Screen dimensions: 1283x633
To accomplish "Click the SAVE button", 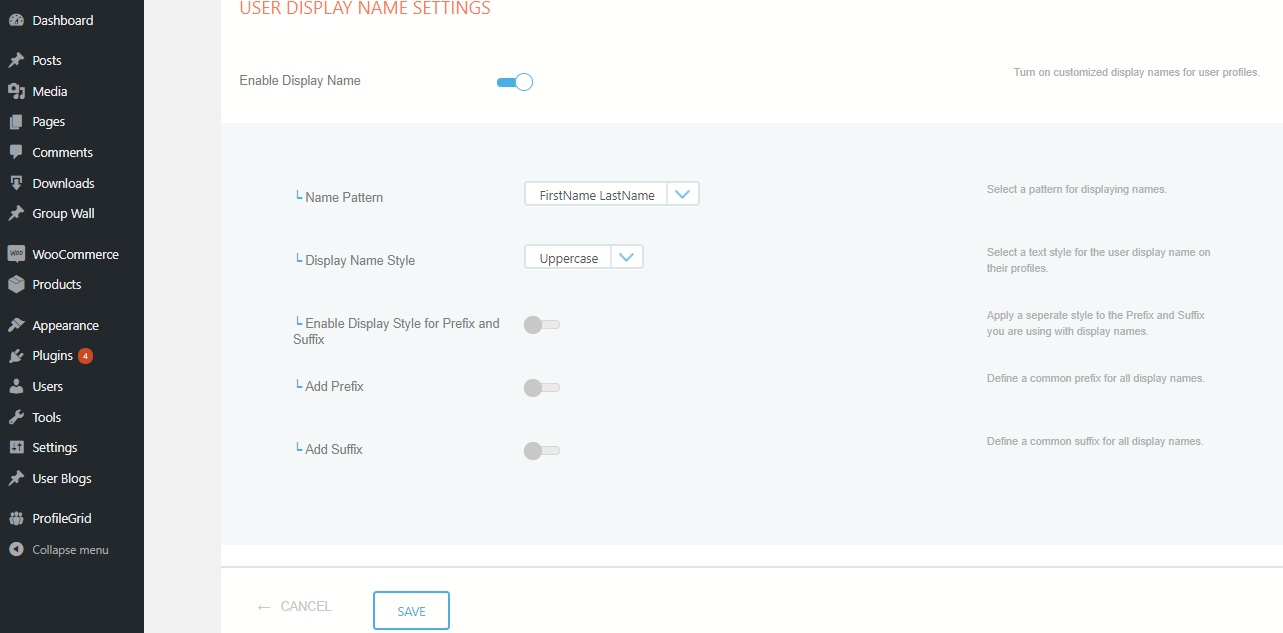I will coord(411,610).
